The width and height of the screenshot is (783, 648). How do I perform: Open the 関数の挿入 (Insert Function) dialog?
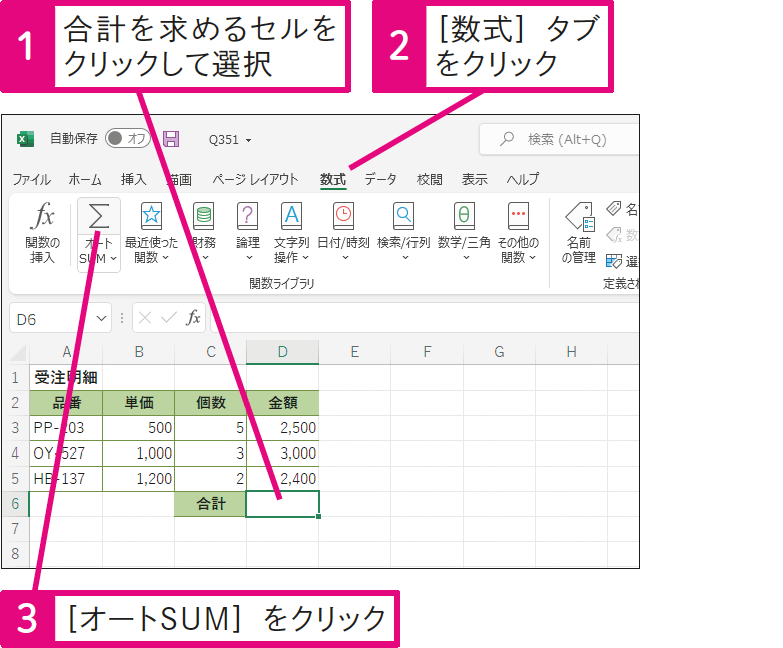(42, 233)
